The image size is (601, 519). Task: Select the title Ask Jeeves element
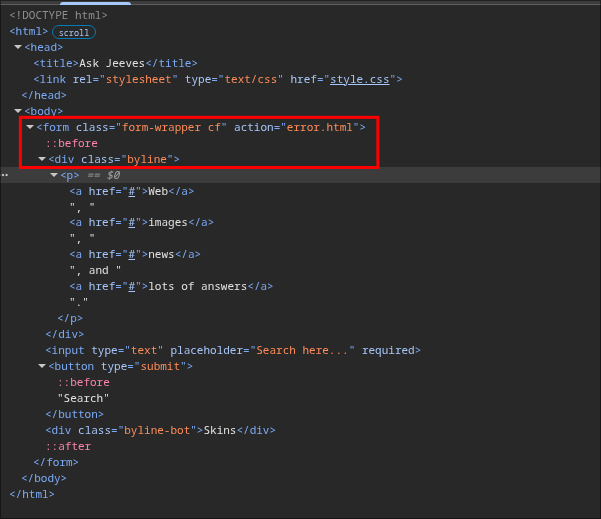(x=115, y=63)
